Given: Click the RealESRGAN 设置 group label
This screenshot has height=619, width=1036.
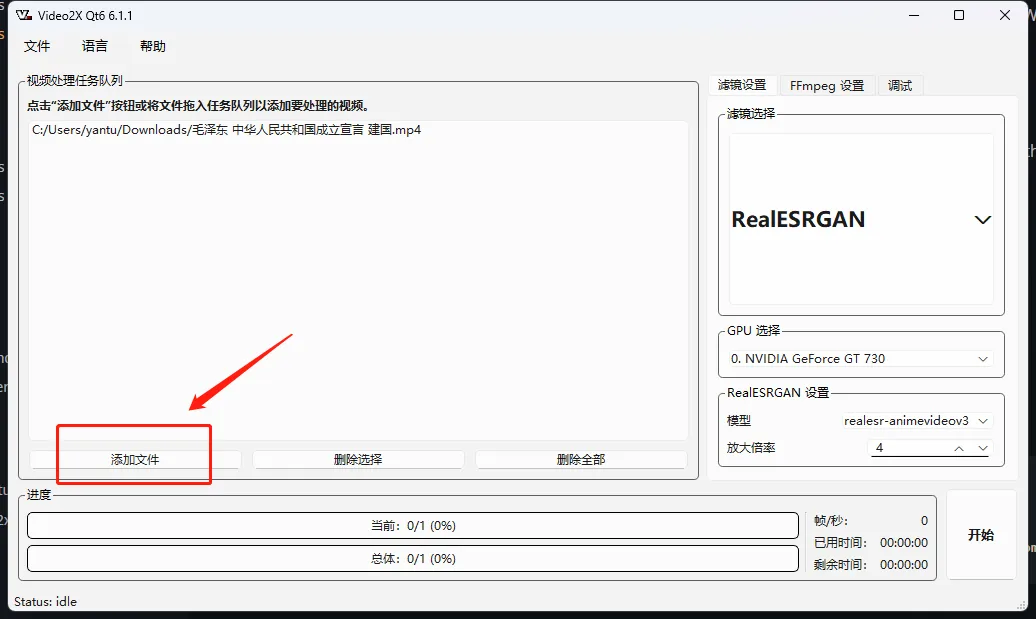Looking at the screenshot, I should tap(778, 392).
